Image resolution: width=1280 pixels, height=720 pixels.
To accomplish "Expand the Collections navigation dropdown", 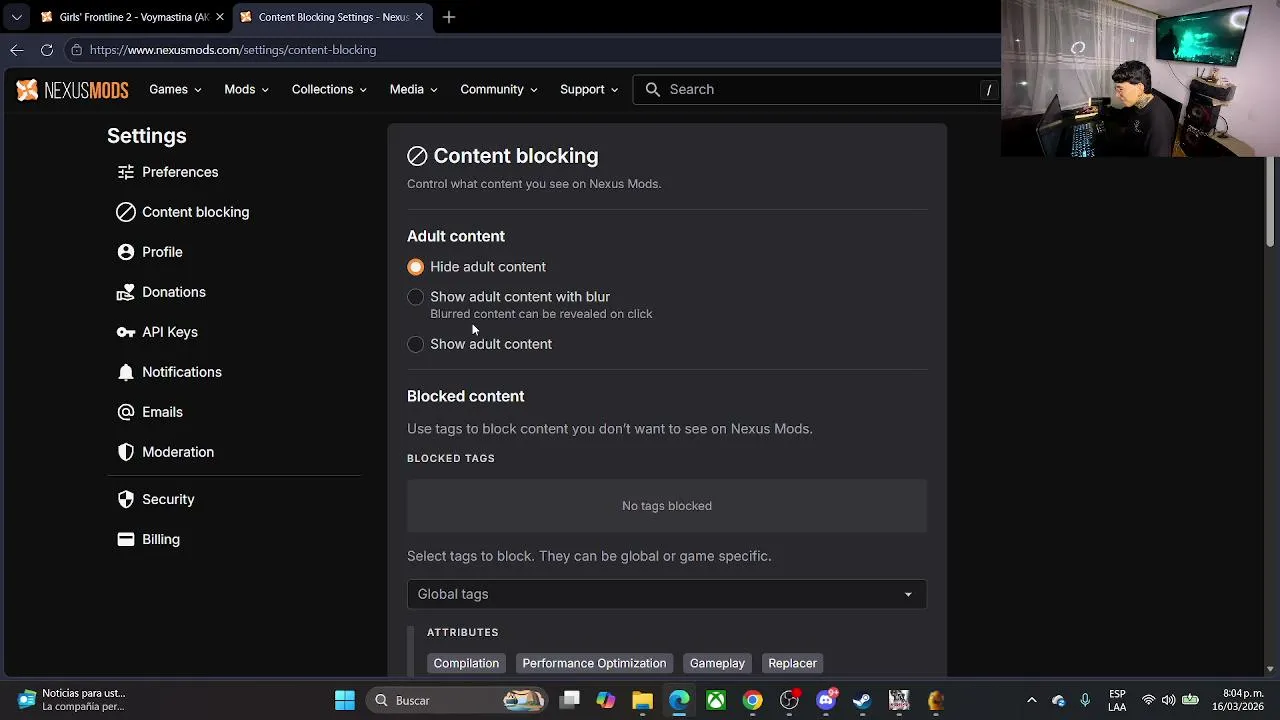I will 329,90.
